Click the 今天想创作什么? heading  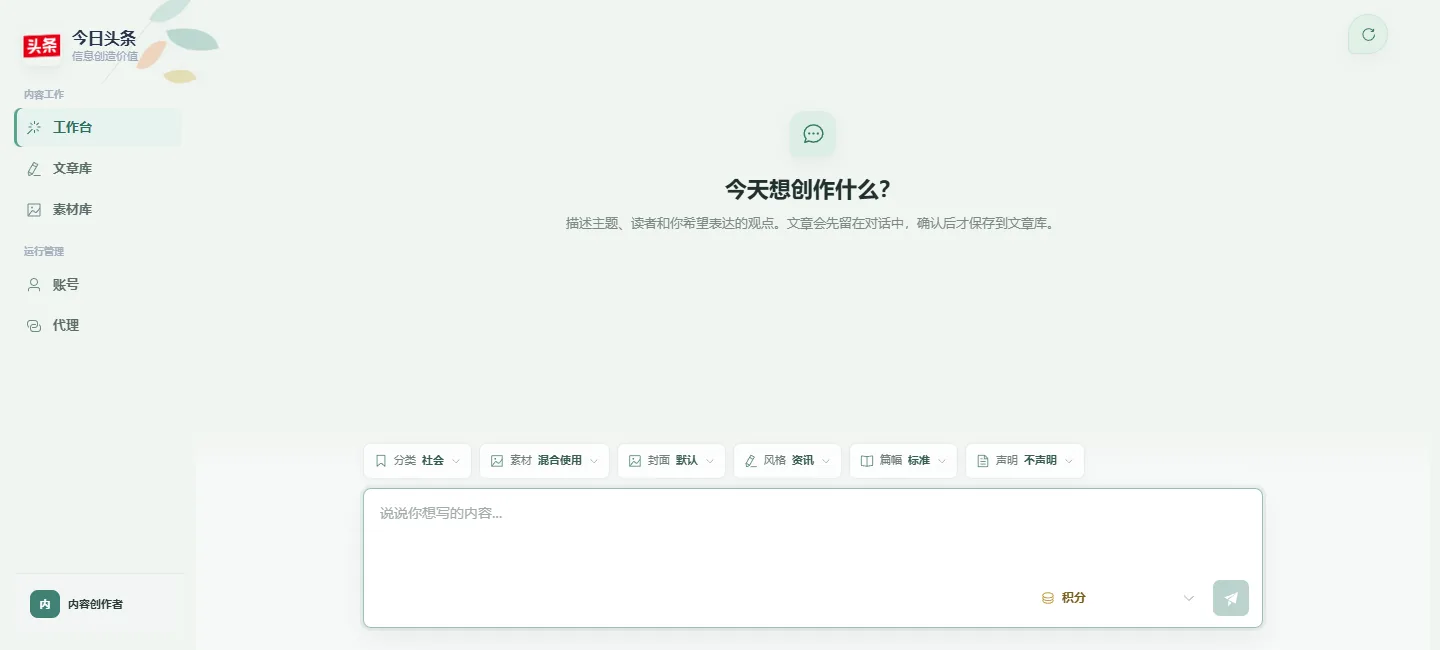[808, 190]
